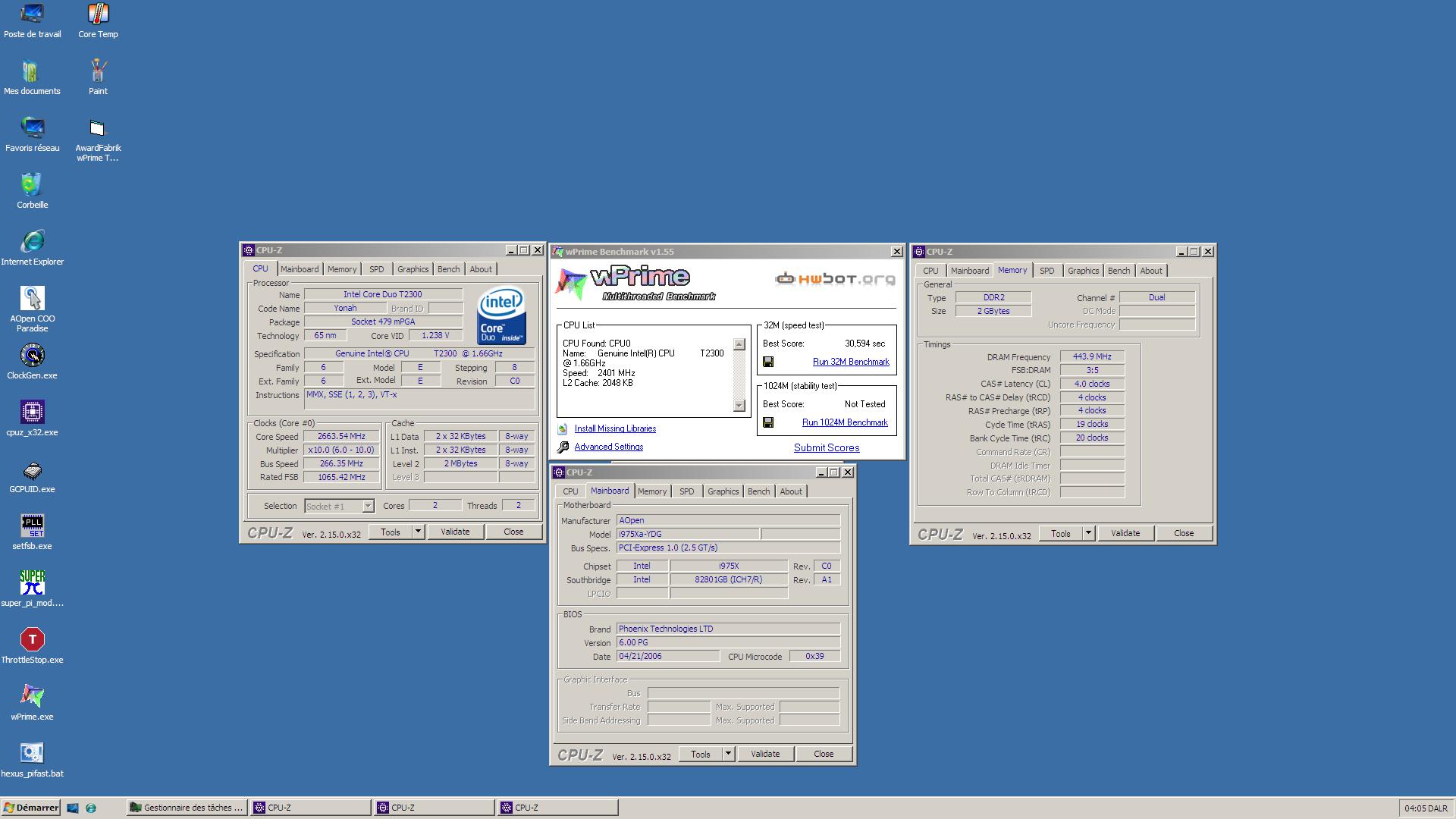This screenshot has width=1456, height=819.
Task: Click Install Missing Libraries icon in wPrime
Action: (x=563, y=429)
